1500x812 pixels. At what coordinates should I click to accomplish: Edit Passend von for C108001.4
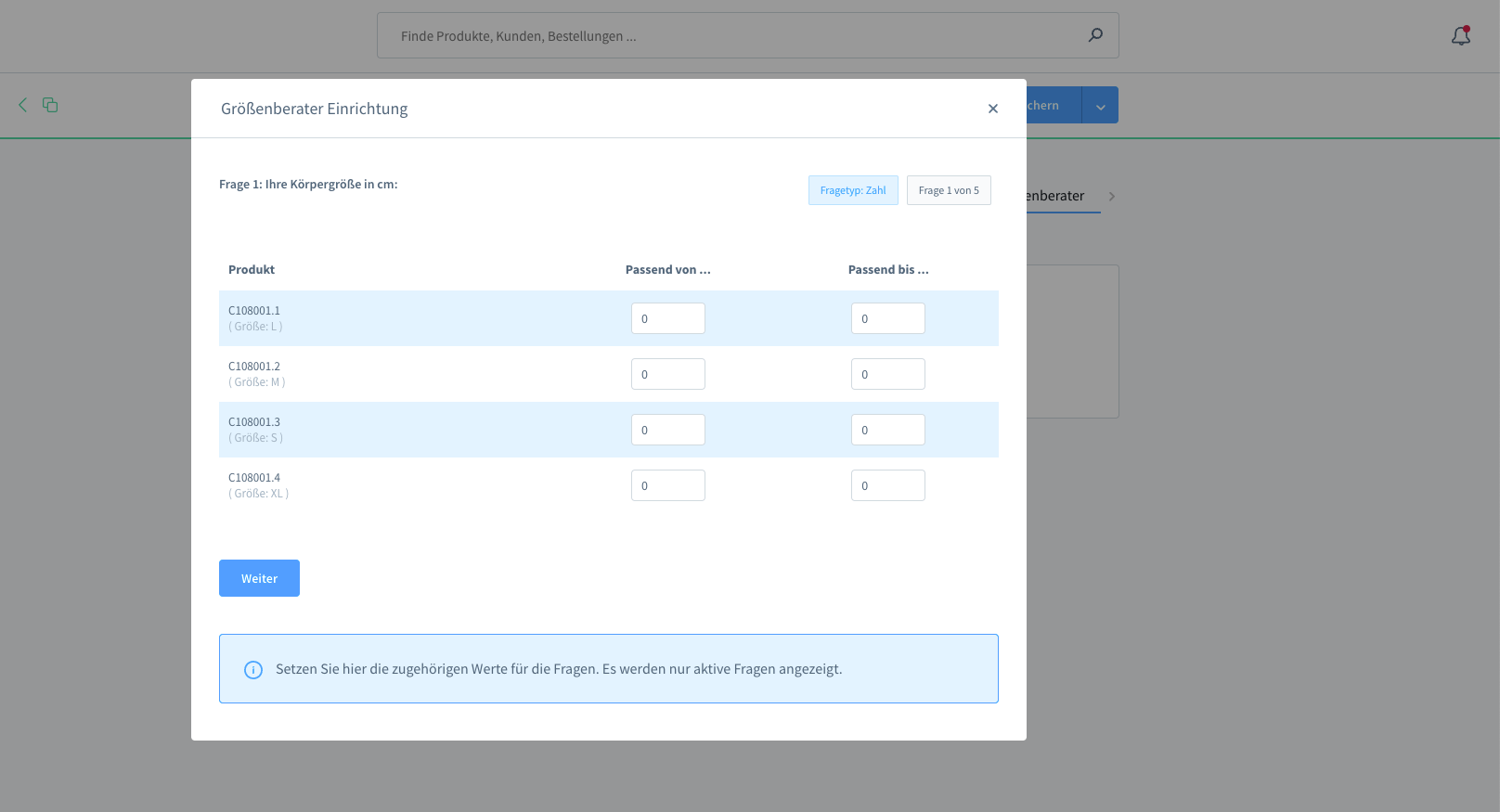(x=668, y=485)
